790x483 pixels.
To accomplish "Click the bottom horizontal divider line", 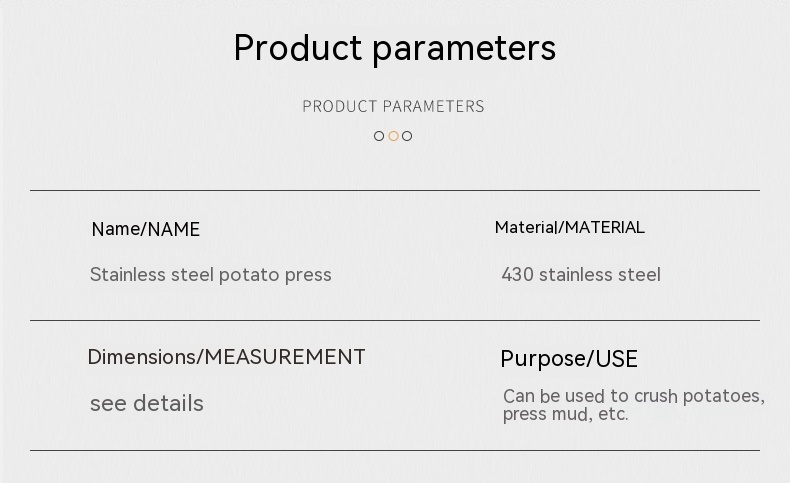I will (394, 450).
